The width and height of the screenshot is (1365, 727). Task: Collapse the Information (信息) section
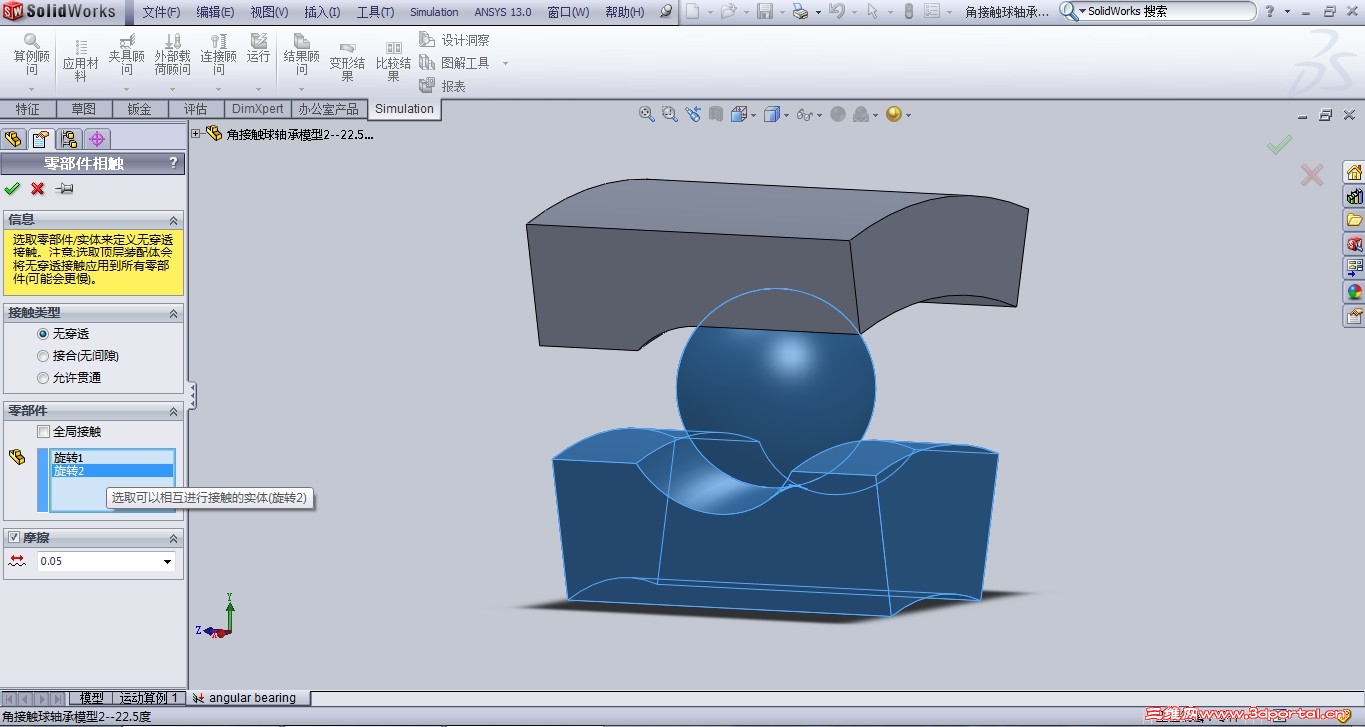[x=173, y=220]
